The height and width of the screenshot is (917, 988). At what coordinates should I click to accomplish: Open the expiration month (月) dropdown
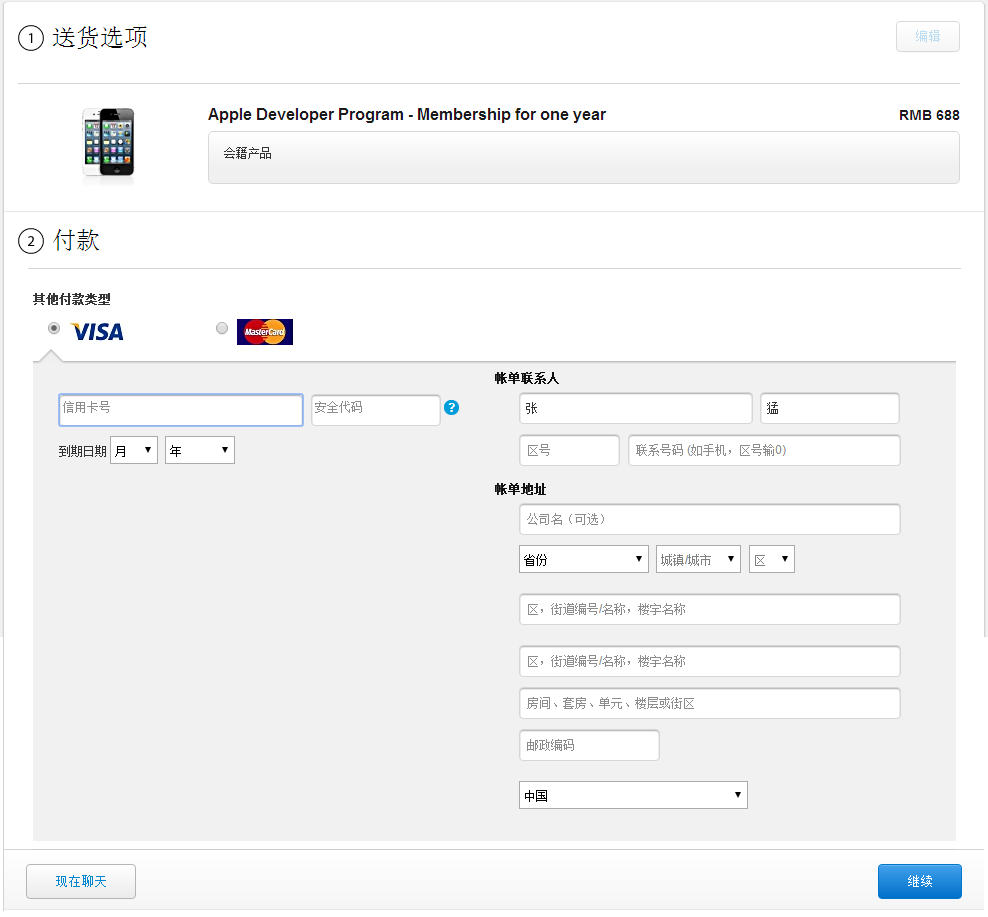click(x=134, y=451)
